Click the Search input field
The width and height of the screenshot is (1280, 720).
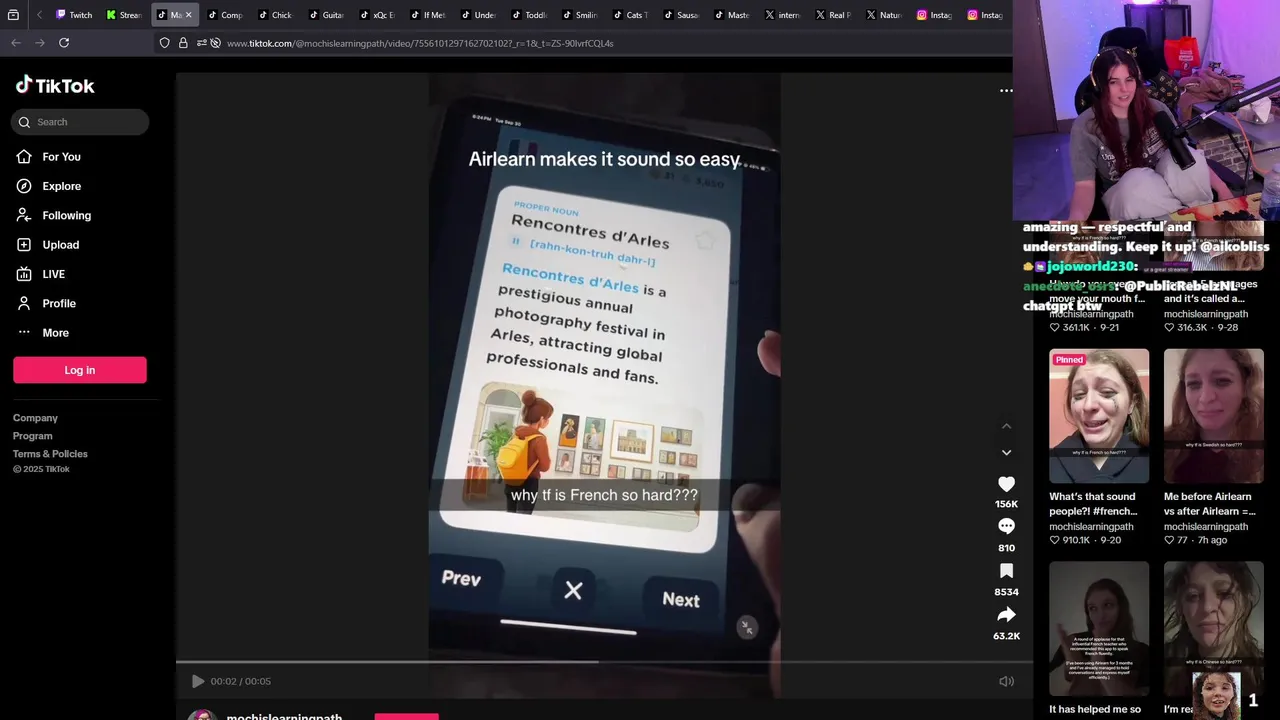coord(80,122)
